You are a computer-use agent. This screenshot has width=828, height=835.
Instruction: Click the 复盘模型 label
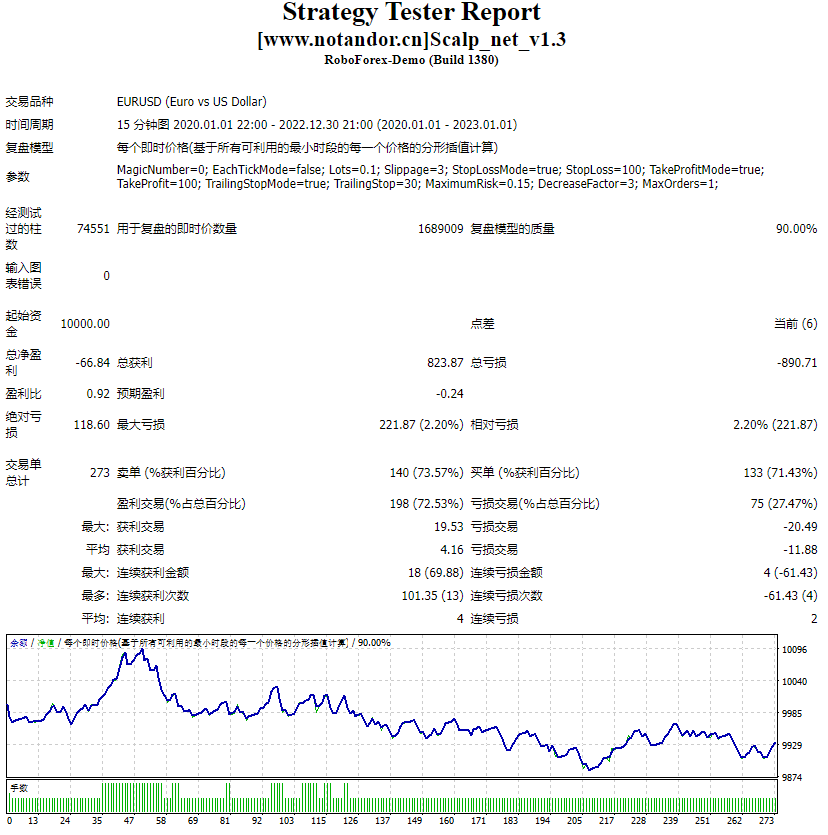(x=29, y=148)
